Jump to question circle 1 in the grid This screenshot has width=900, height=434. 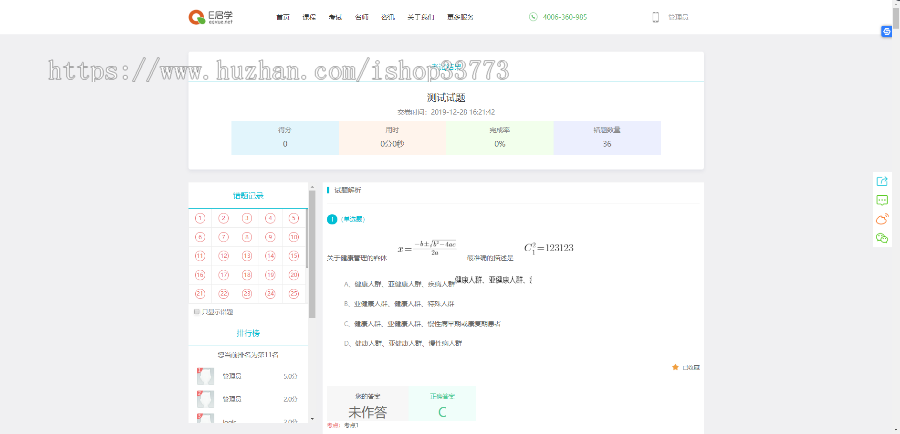click(200, 218)
